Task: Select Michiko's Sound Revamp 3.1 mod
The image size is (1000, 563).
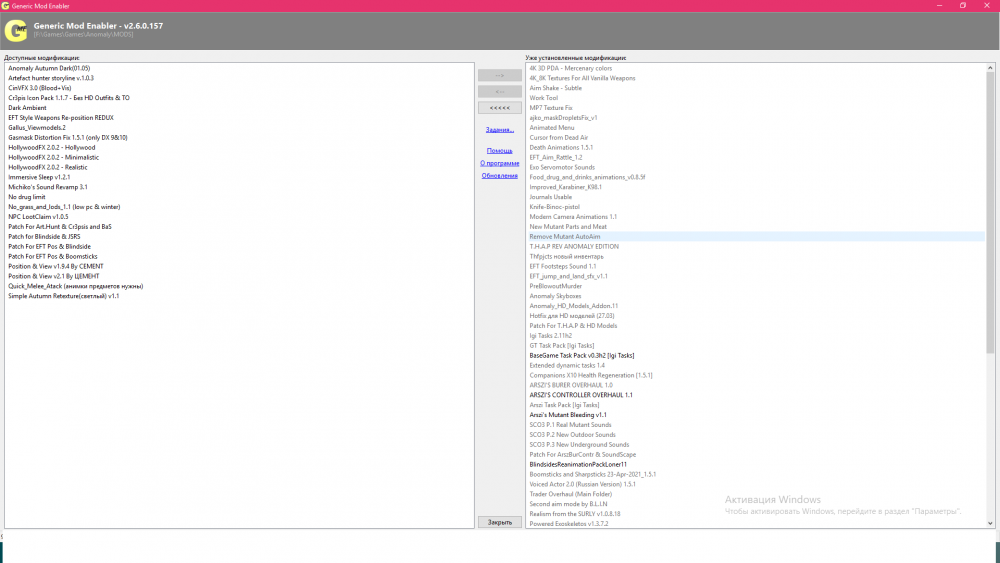Action: click(x=48, y=187)
